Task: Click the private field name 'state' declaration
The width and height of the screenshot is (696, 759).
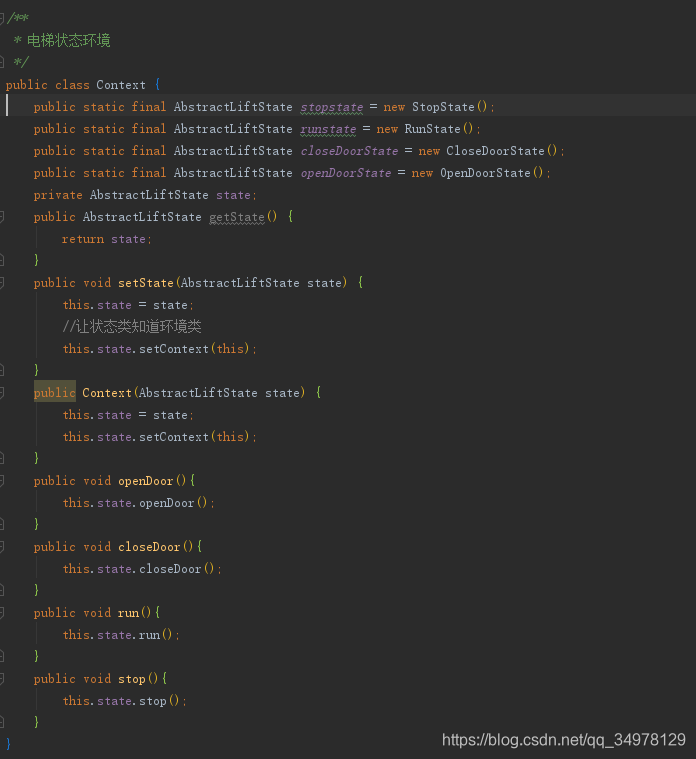Action: pyautogui.click(x=233, y=195)
